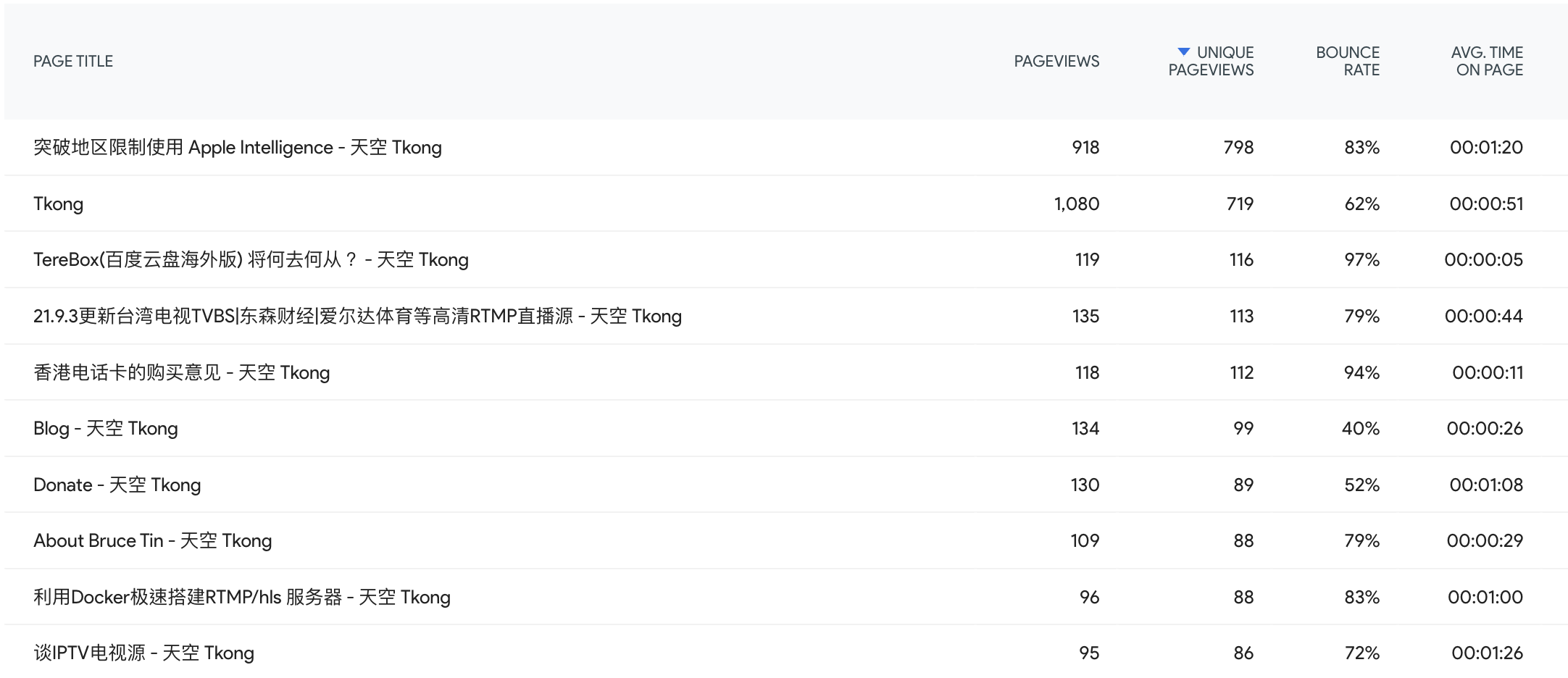Viewport: 1568px width, 678px height.
Task: Sort by Pageviews column header
Action: [1056, 62]
